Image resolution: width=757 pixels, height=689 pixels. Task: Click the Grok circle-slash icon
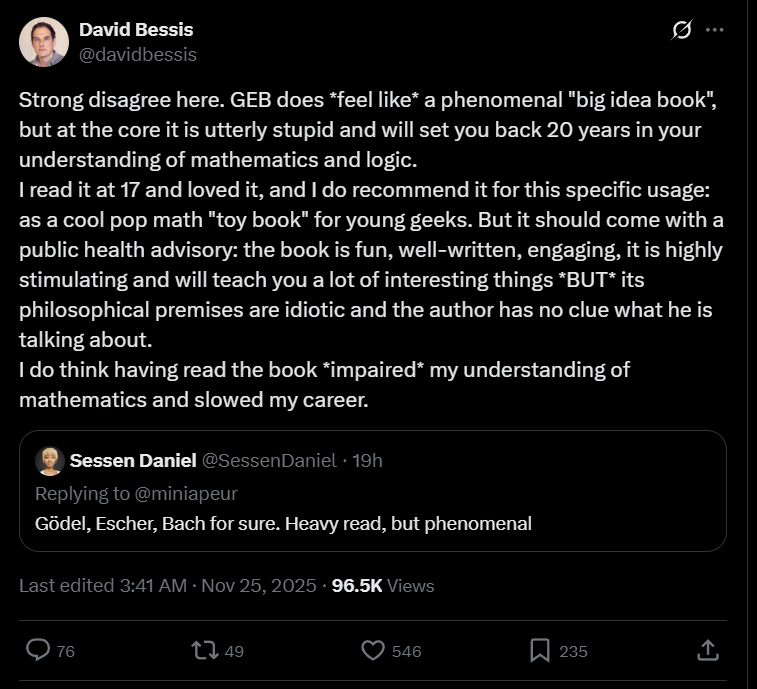pos(681,31)
